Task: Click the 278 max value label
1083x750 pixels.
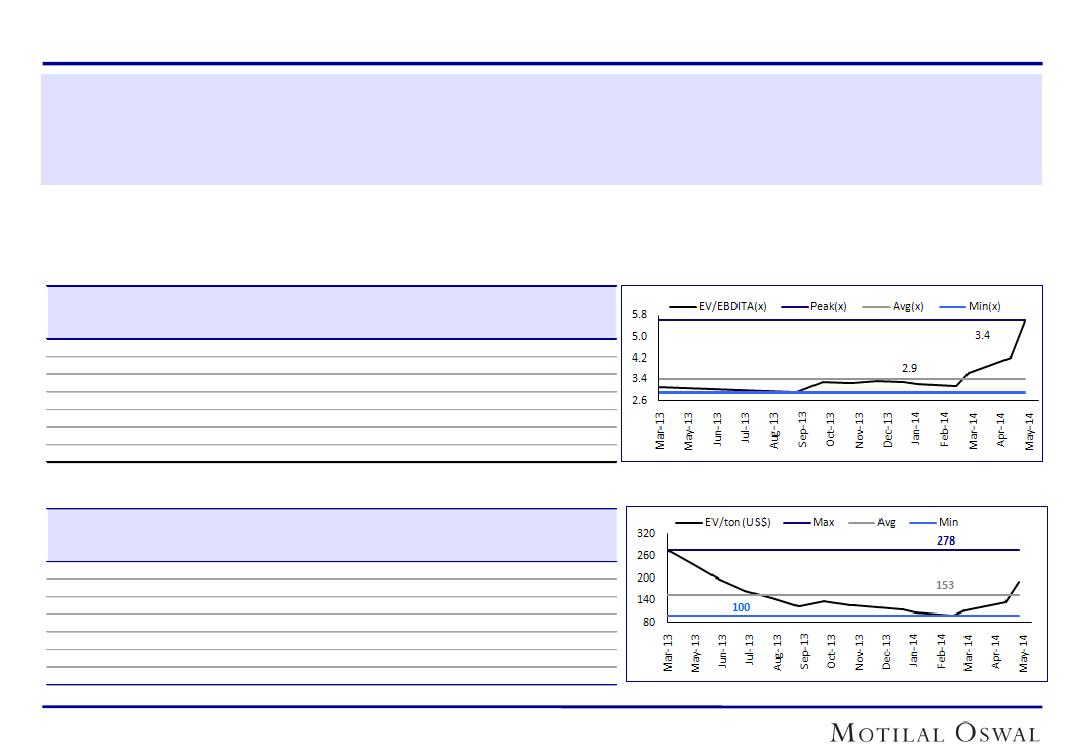Action: (946, 541)
